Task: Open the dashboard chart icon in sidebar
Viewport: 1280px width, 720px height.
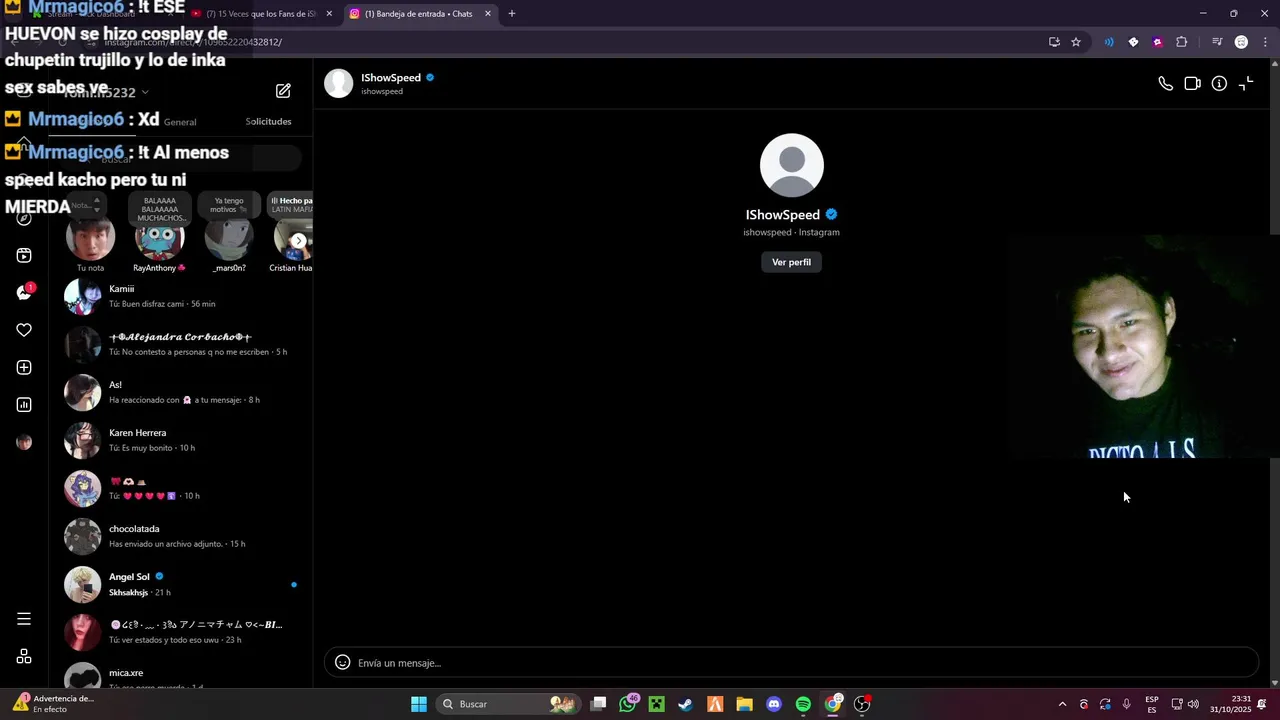Action: coord(24,405)
